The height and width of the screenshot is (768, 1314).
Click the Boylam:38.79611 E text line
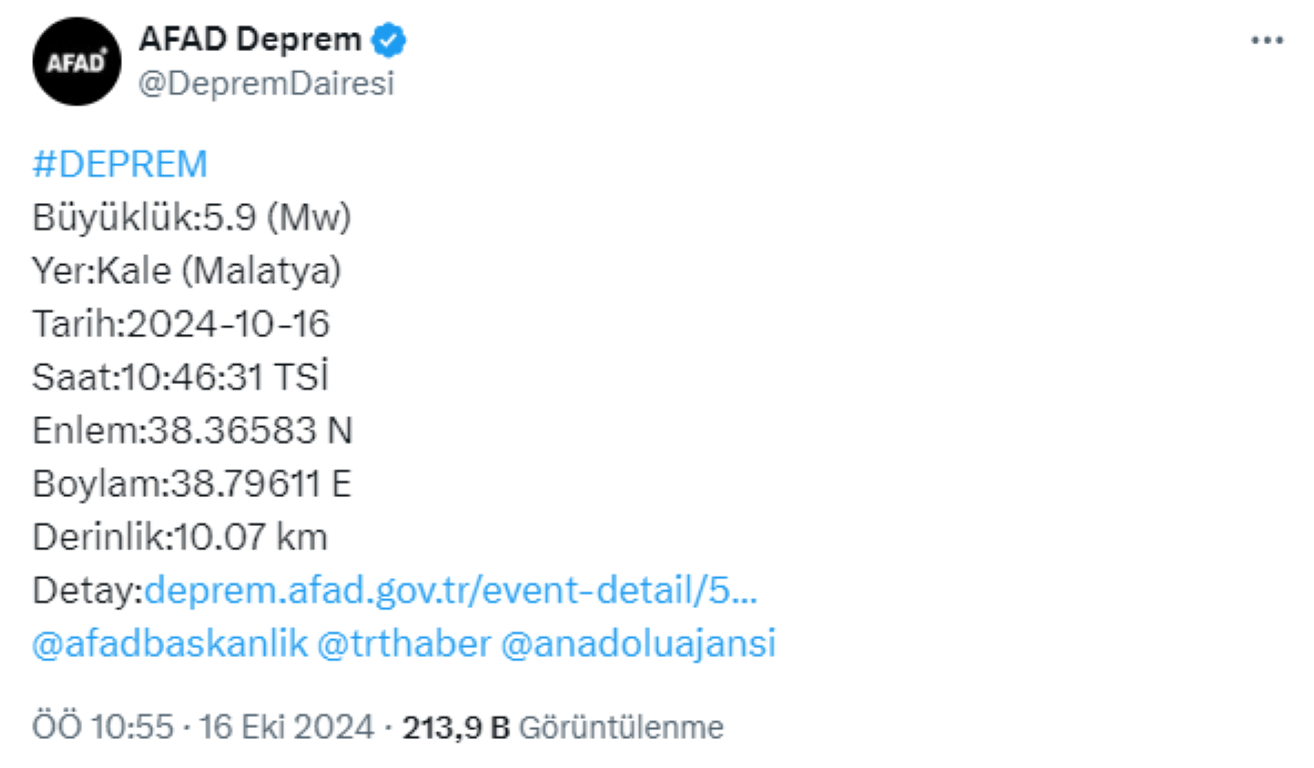pyautogui.click(x=192, y=484)
